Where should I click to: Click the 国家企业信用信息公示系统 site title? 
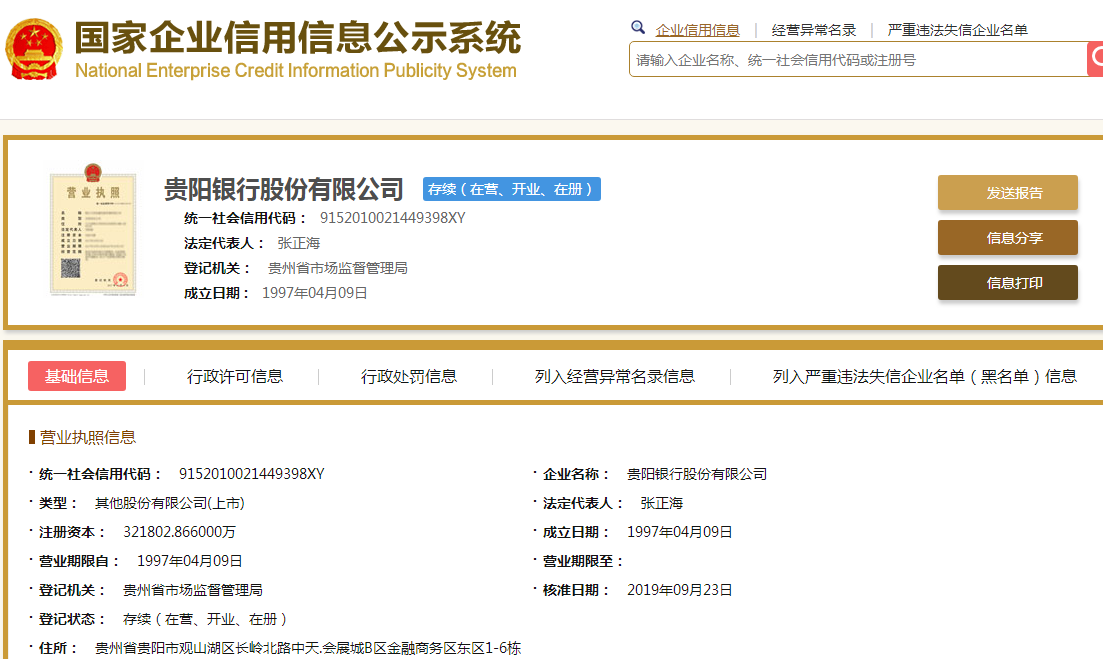coord(298,37)
